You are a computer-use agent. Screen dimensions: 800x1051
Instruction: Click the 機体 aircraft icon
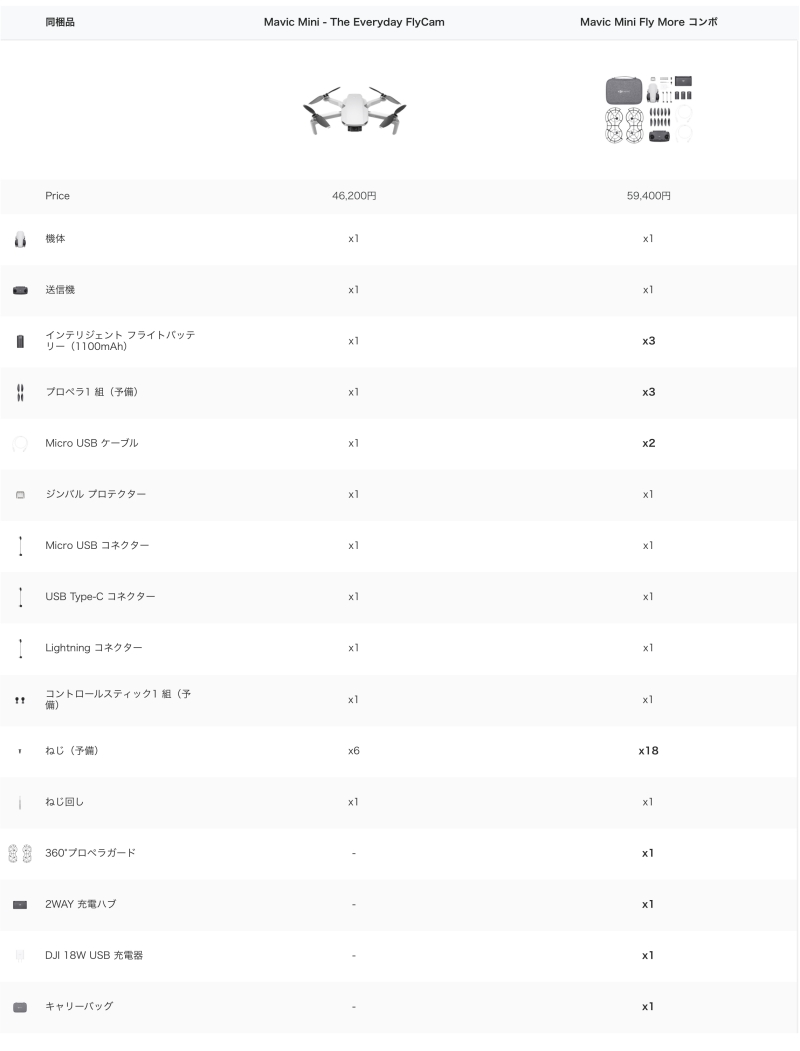pos(20,239)
